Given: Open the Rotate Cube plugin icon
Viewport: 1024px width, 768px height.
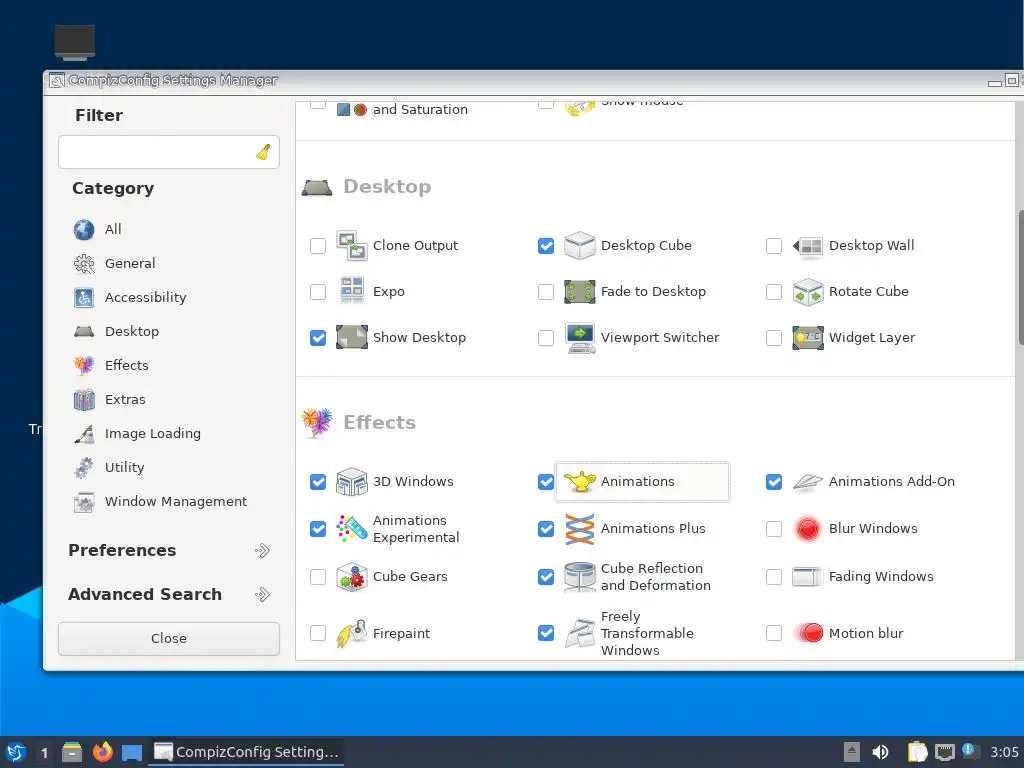Looking at the screenshot, I should click(807, 292).
